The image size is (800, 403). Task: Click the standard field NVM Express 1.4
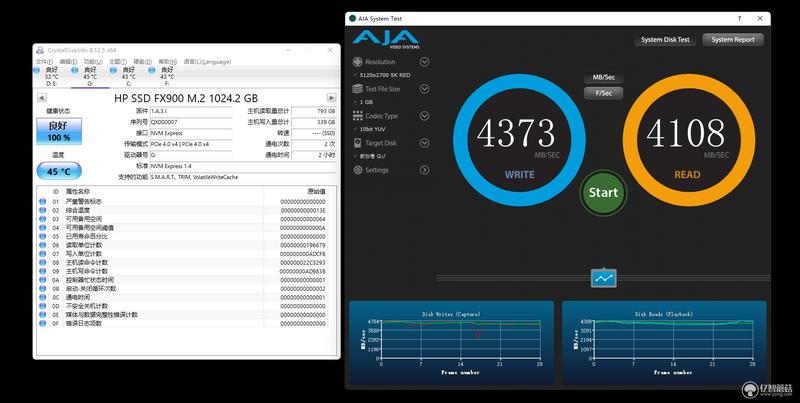click(243, 166)
